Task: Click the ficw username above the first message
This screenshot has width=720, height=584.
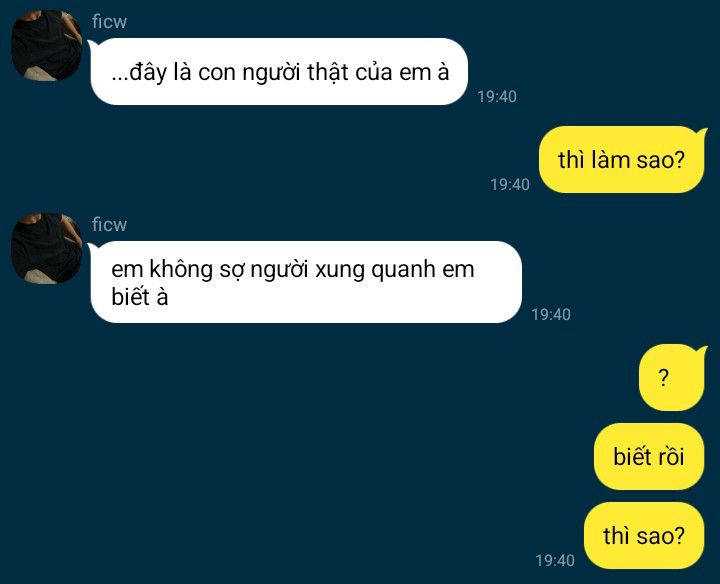Action: point(109,22)
